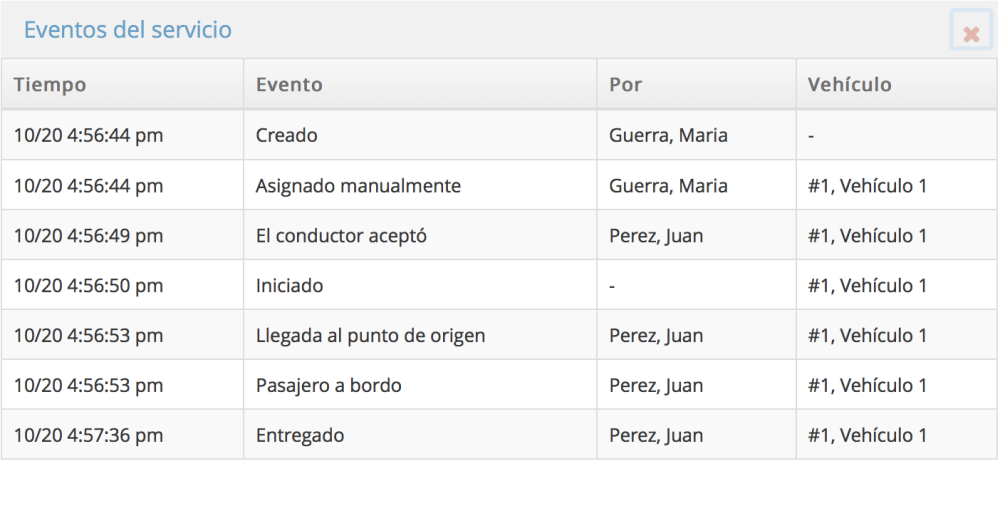1000x506 pixels.
Task: Select the Creado event cell
Action: click(286, 136)
